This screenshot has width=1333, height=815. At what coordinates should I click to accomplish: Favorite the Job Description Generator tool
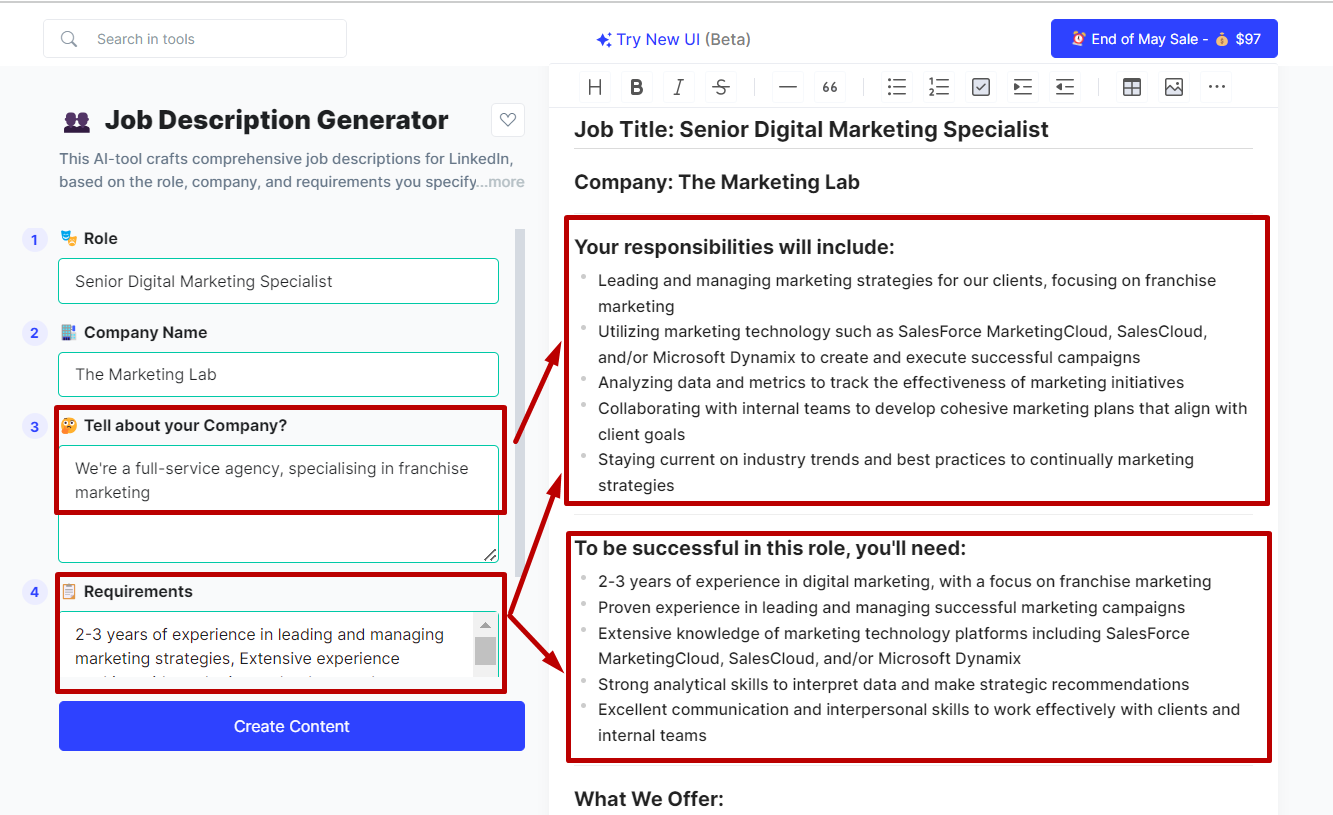508,120
